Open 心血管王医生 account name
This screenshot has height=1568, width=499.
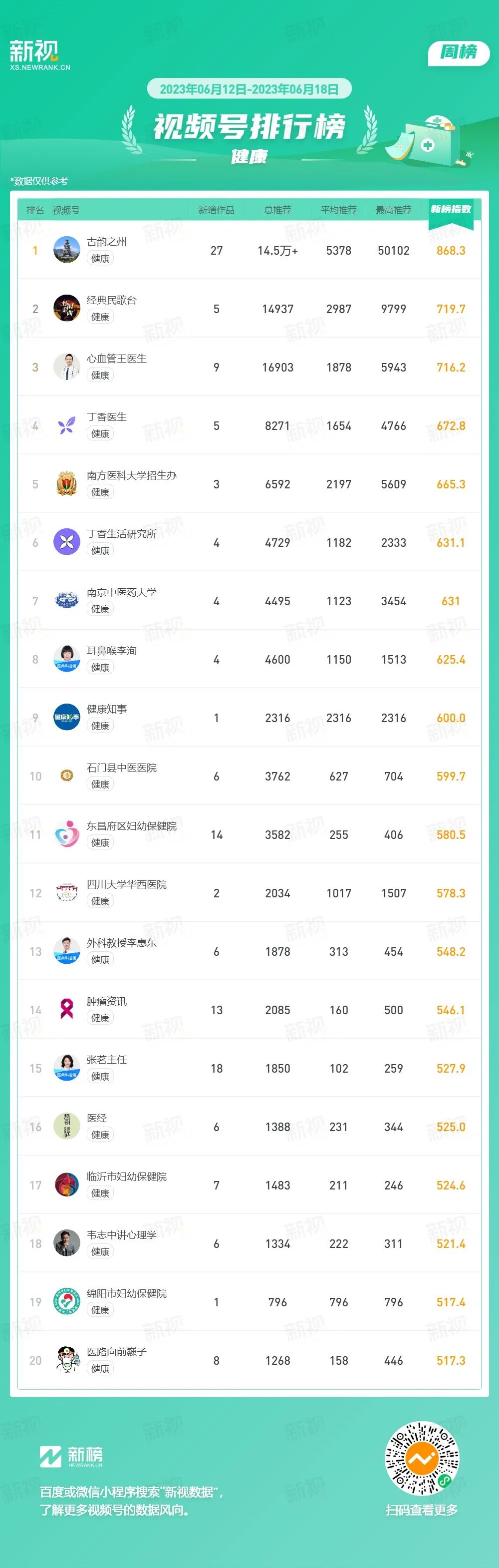[117, 359]
